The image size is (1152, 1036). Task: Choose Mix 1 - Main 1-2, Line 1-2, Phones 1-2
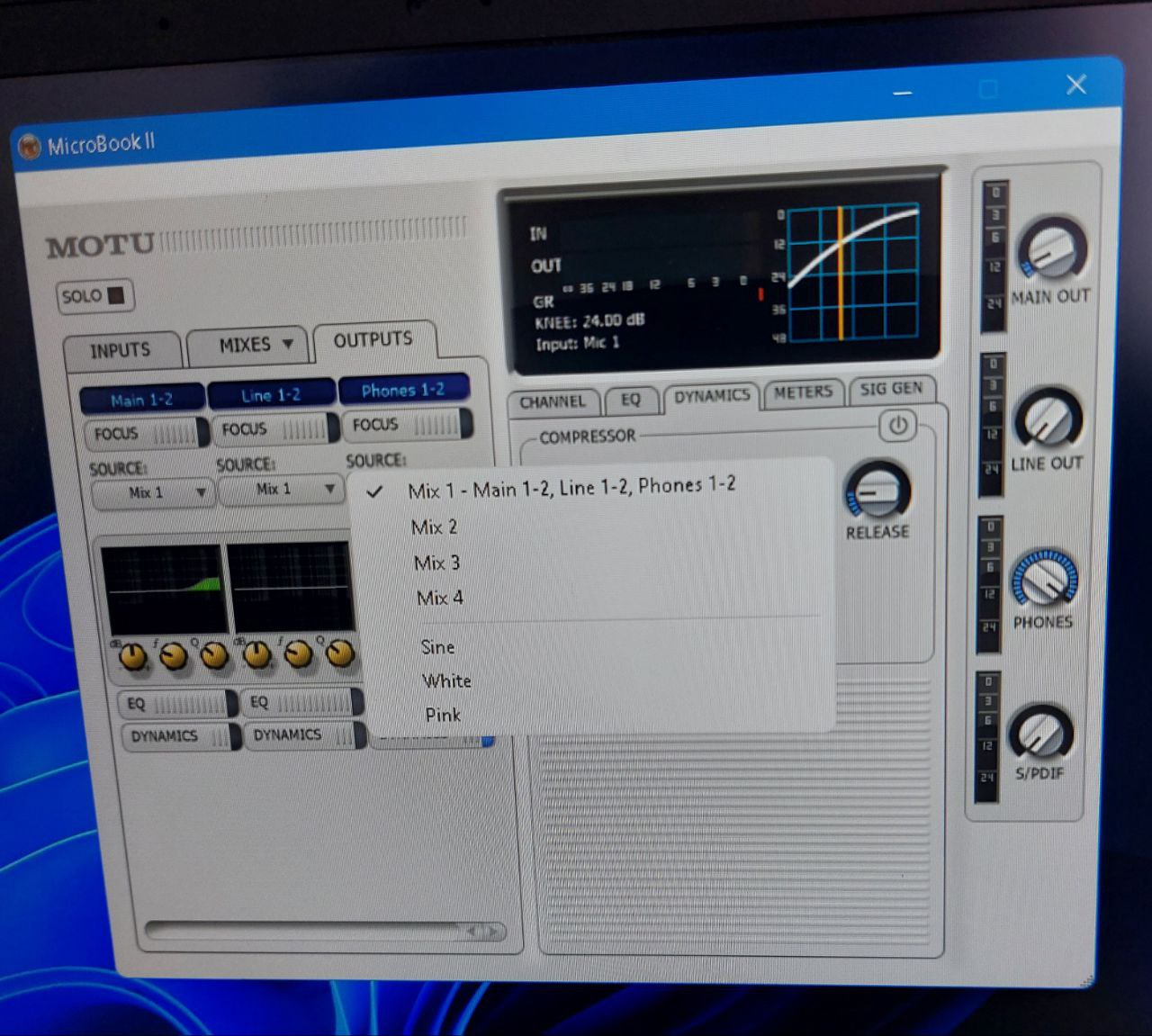pos(571,487)
